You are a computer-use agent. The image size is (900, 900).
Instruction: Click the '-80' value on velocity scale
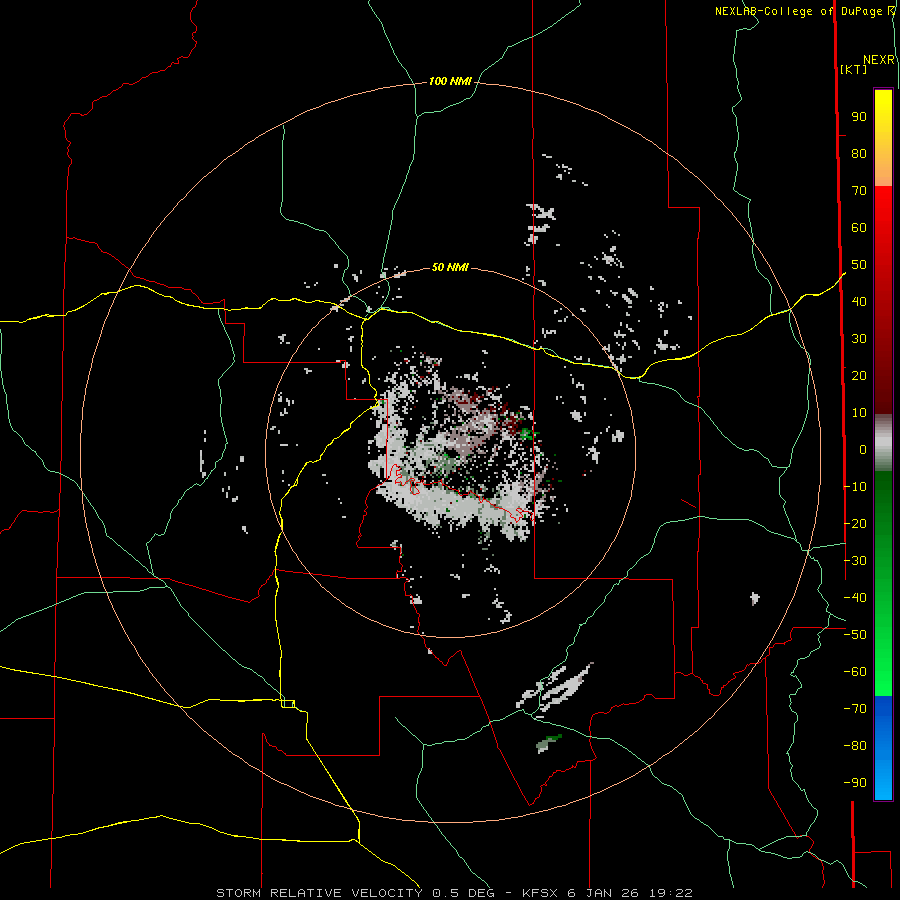[x=855, y=746]
